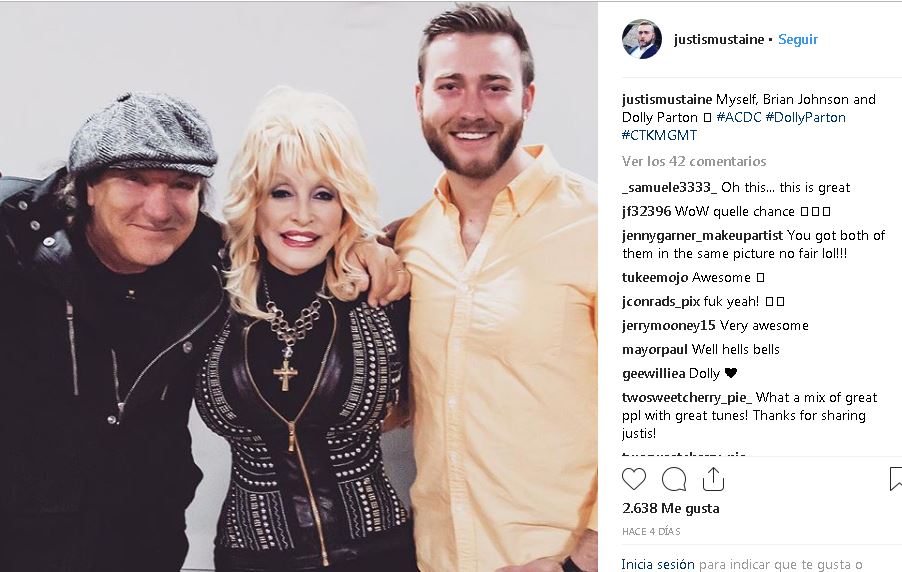This screenshot has height=572, width=902.
Task: Open mayorpaul commenter profile
Action: coord(655,349)
